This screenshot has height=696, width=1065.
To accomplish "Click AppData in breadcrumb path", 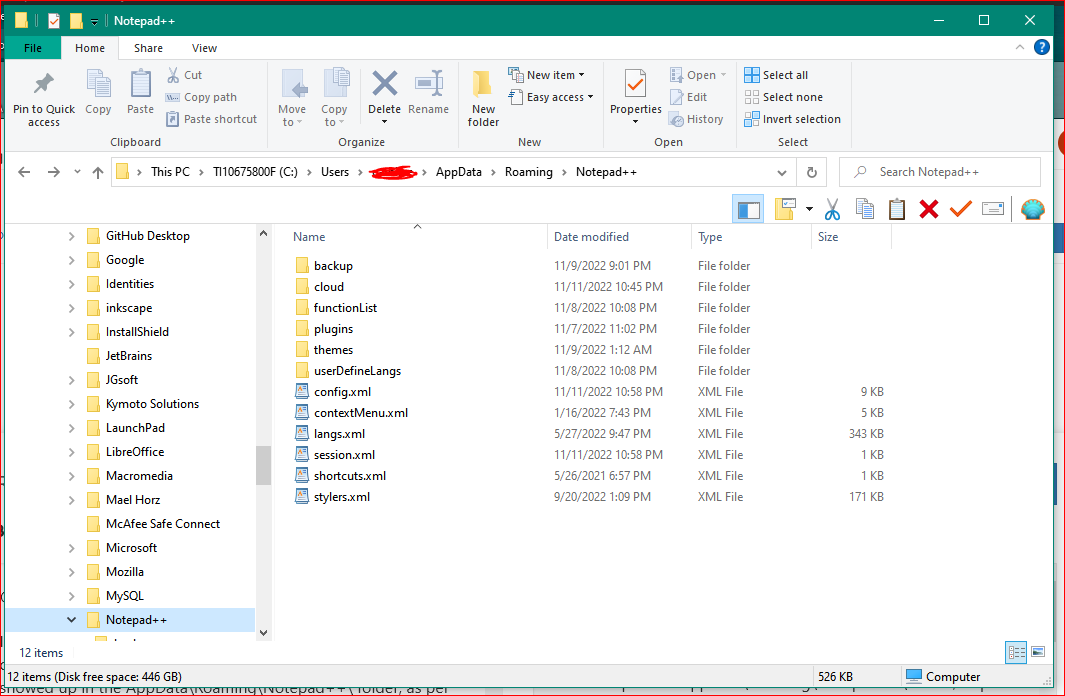I will click(x=458, y=172).
